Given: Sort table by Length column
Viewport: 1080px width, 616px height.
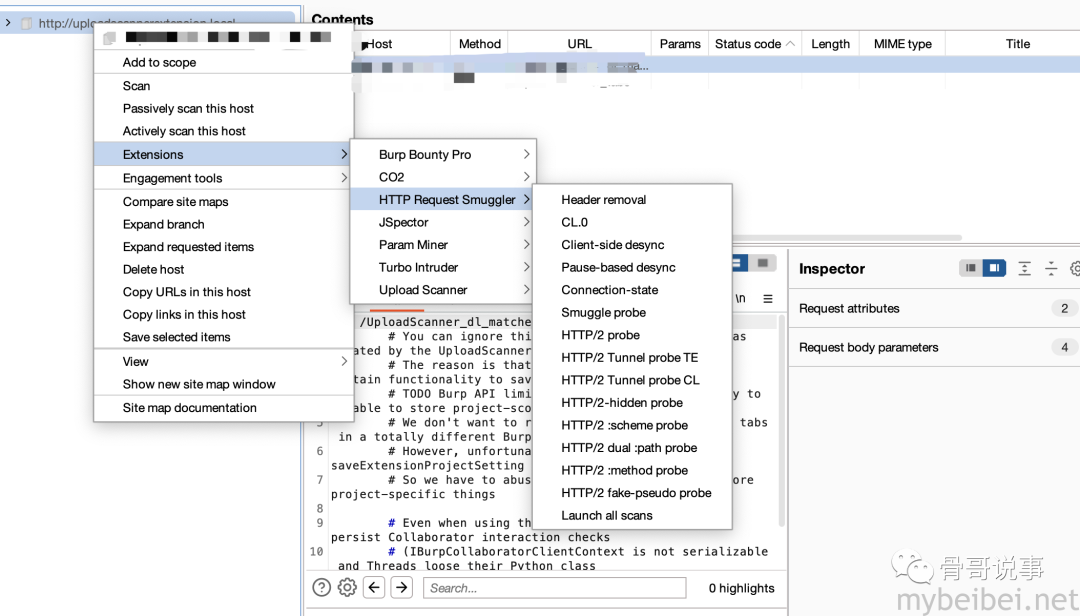Looking at the screenshot, I should pos(830,43).
